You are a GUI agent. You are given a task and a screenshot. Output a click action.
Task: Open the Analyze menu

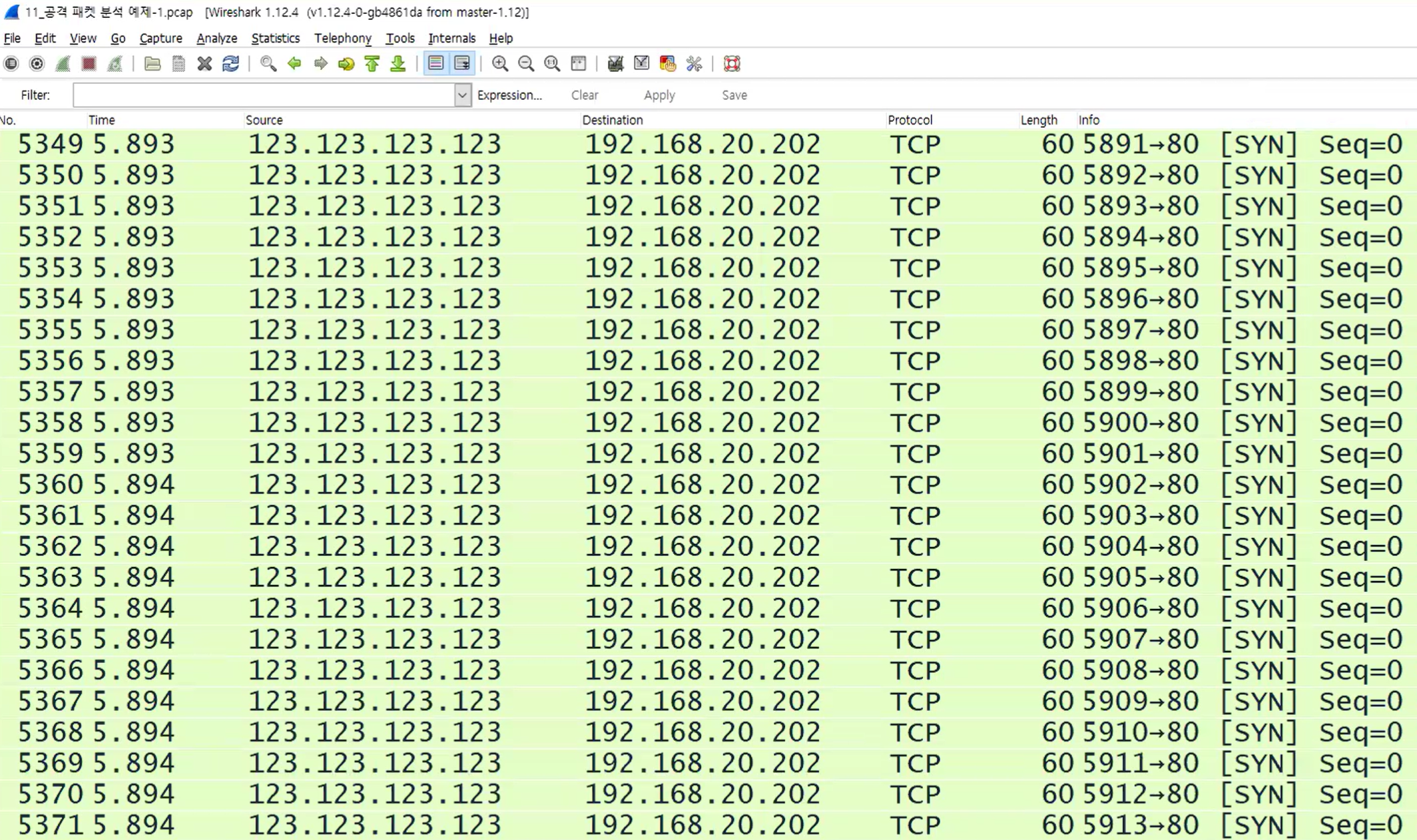click(x=216, y=38)
